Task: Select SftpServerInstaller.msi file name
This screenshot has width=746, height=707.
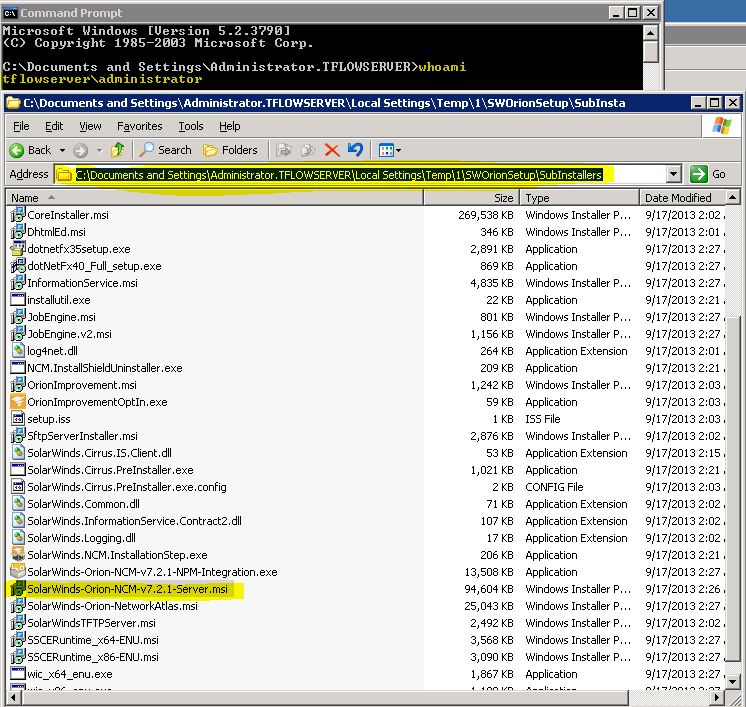Action: [82, 436]
